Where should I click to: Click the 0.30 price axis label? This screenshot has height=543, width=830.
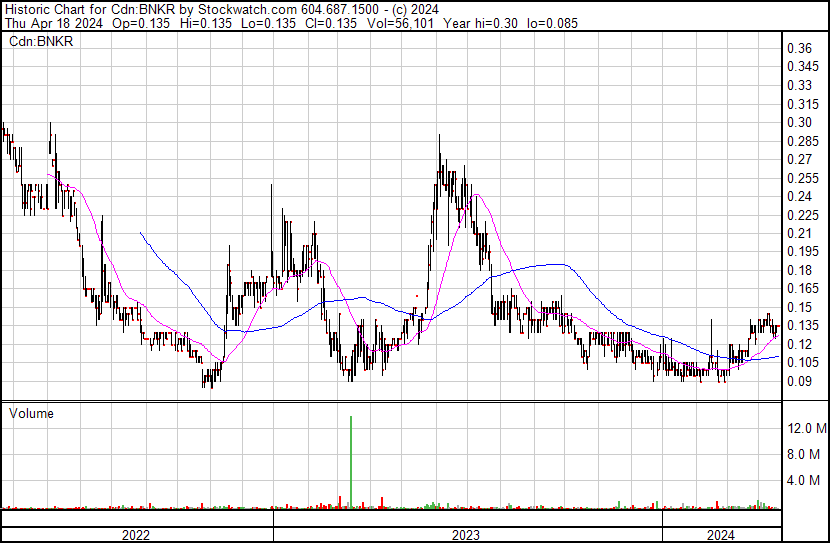pyautogui.click(x=798, y=123)
